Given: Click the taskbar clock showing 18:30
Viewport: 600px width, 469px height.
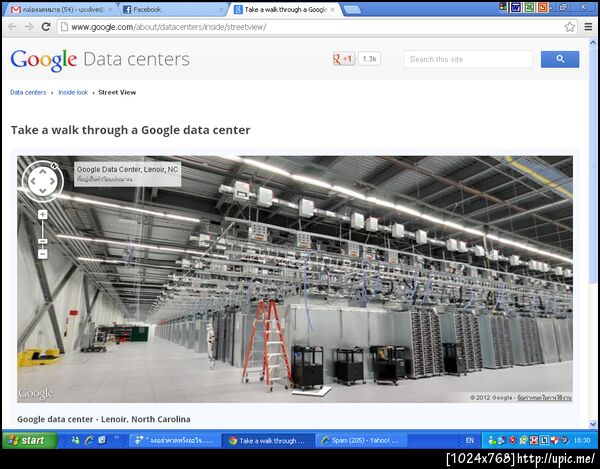Looking at the screenshot, I should point(581,441).
